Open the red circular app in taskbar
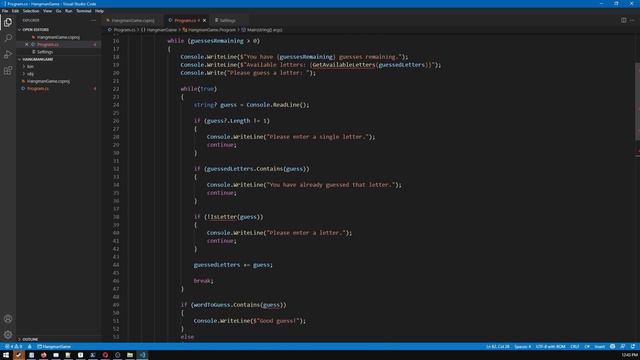Image resolution: width=640 pixels, height=360 pixels. (x=105, y=355)
